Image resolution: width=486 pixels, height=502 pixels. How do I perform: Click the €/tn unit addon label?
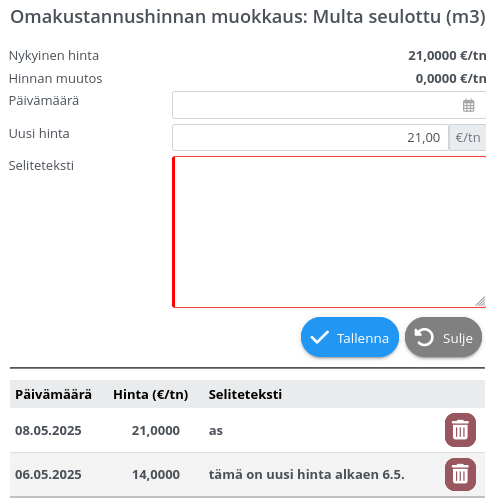pos(467,137)
